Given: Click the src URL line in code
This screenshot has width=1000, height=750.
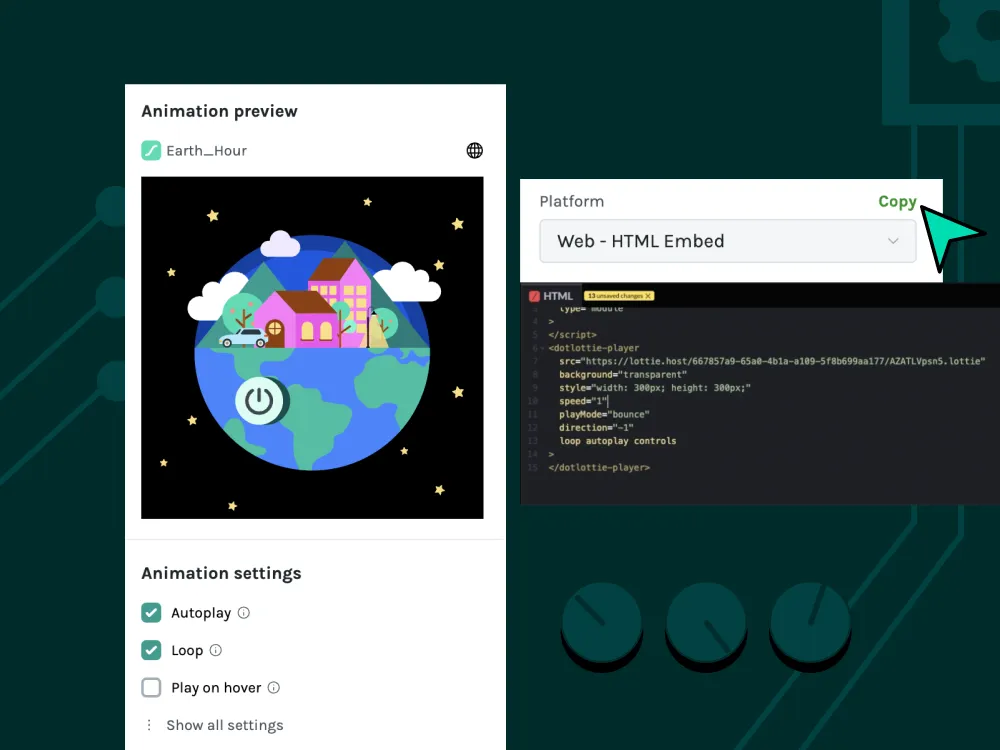Looking at the screenshot, I should pos(772,361).
